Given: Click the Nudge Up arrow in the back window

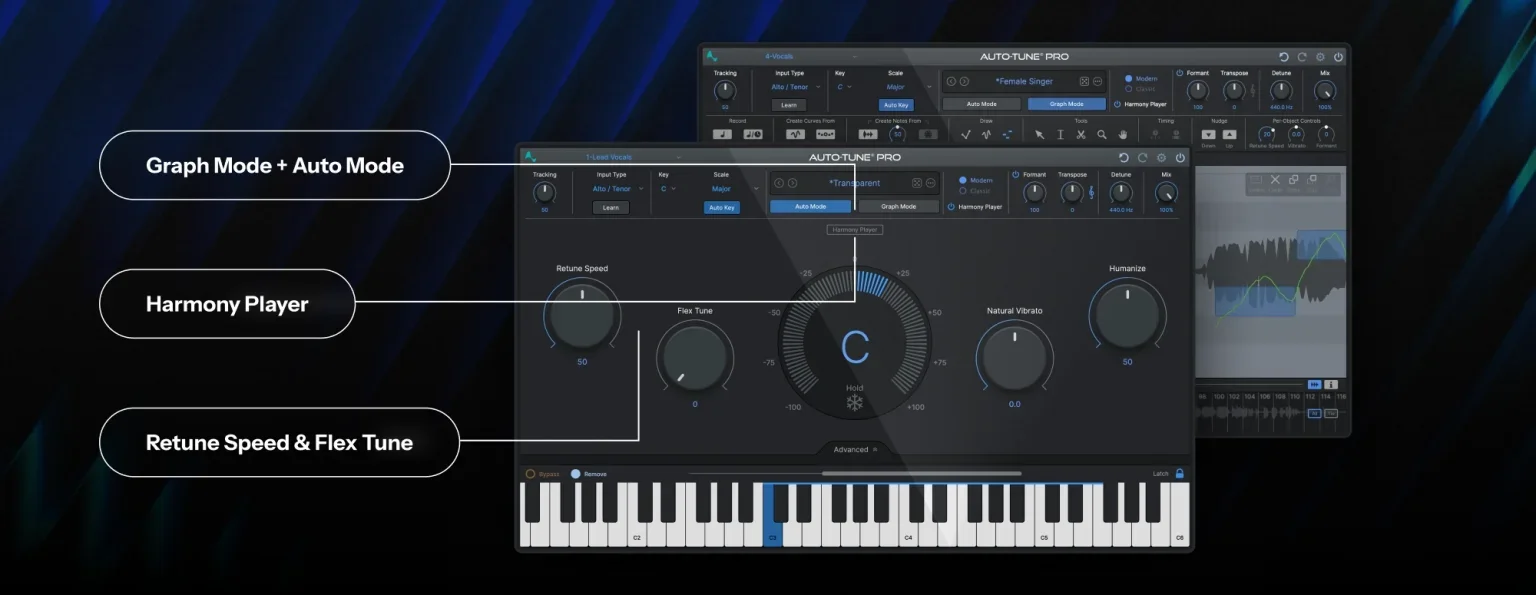Looking at the screenshot, I should [x=1229, y=134].
